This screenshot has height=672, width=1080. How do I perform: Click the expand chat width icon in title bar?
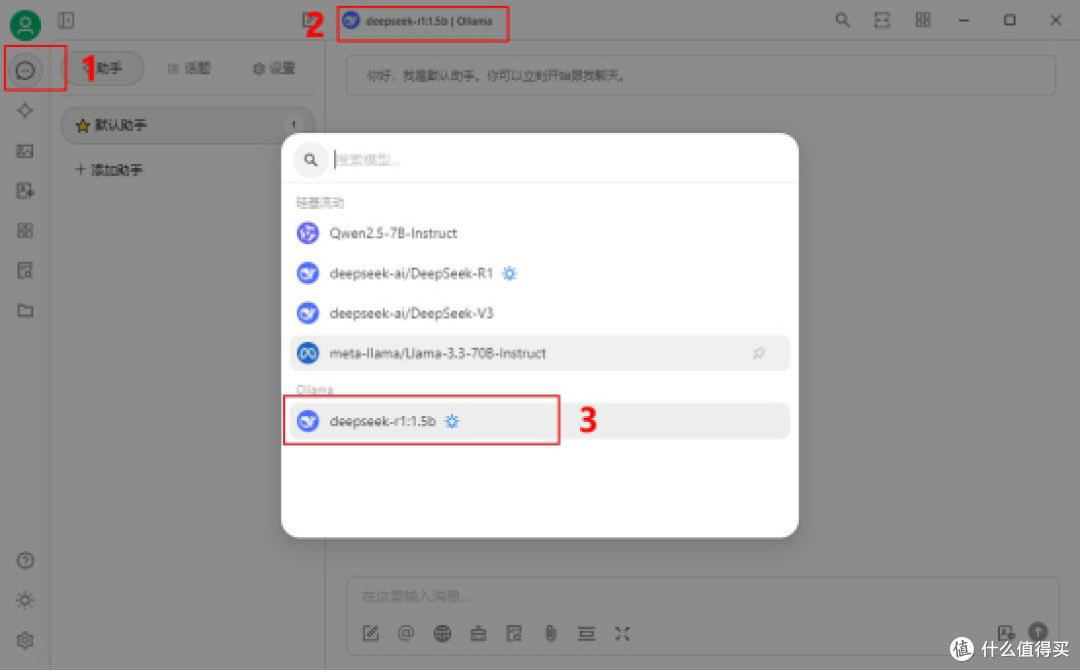[882, 20]
